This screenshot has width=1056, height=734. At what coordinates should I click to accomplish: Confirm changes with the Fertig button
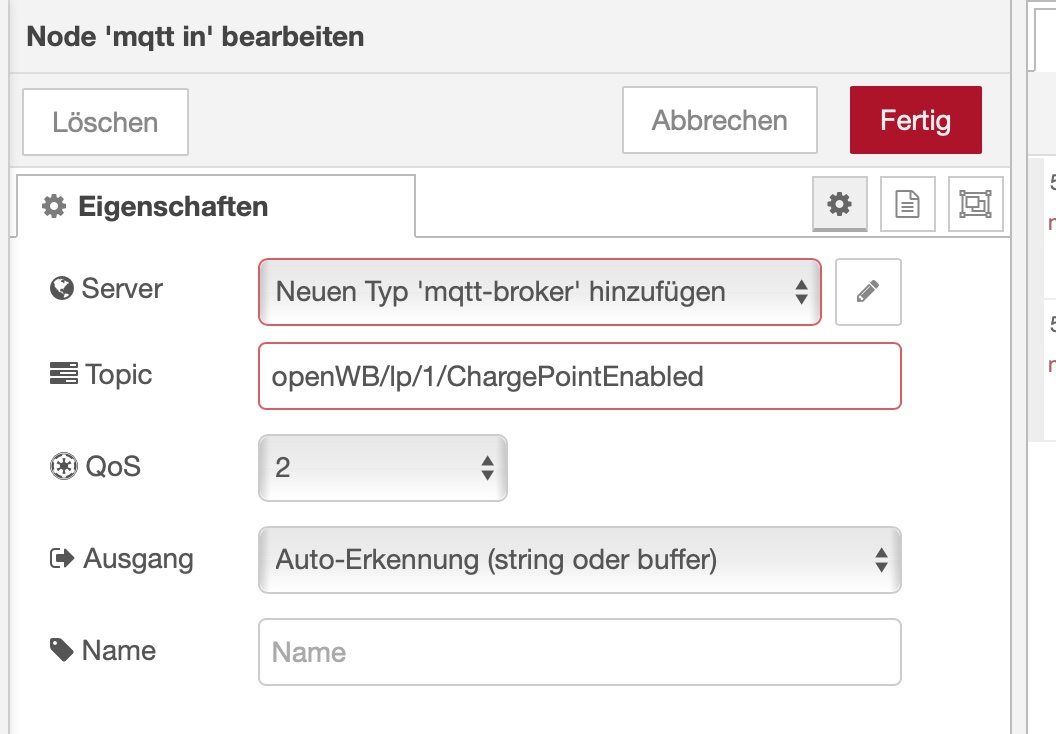915,121
